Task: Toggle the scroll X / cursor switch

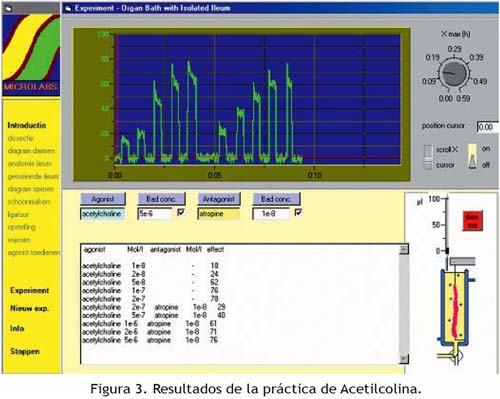Action: (x=428, y=157)
